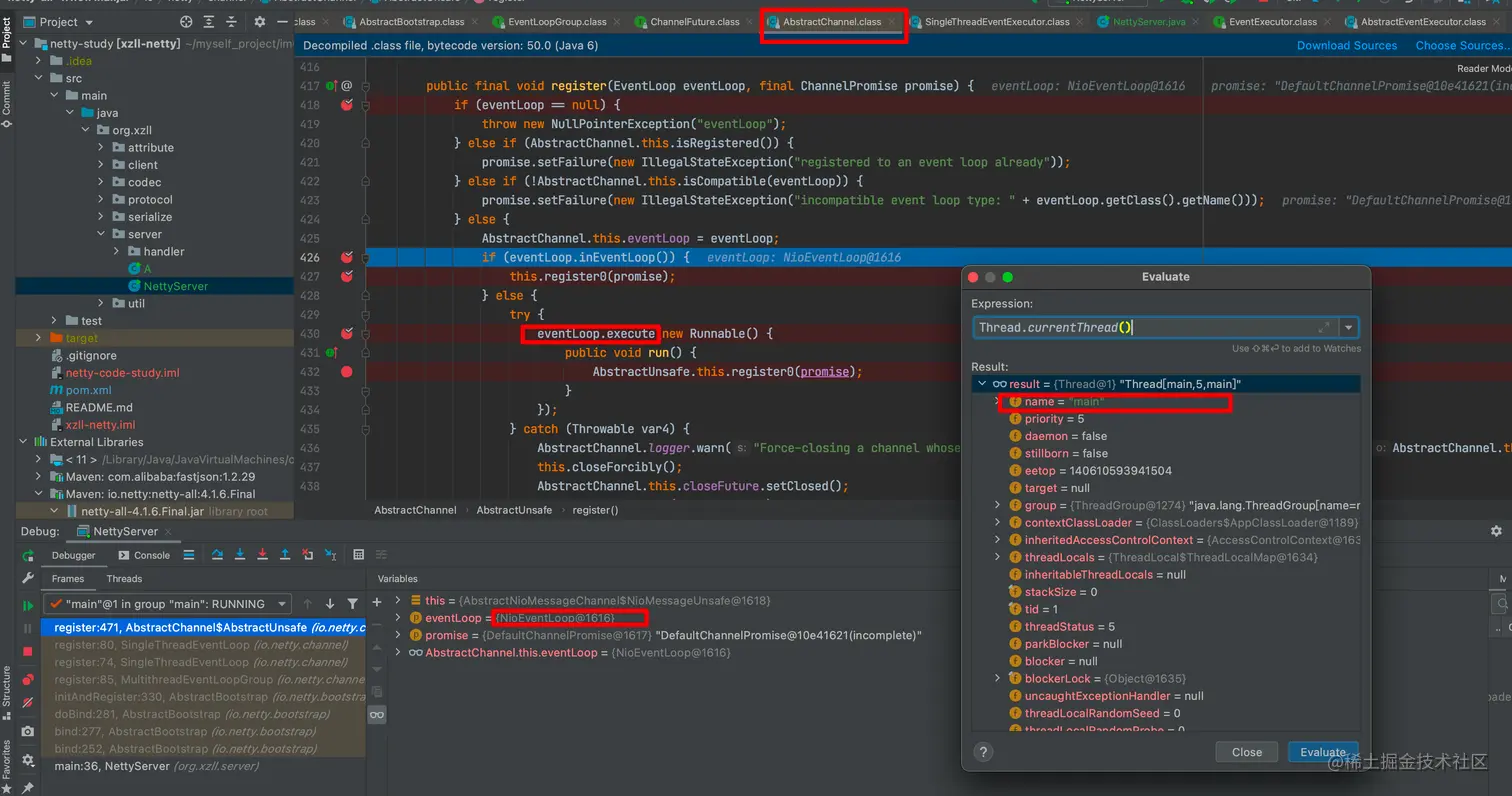Stop the debug session with red square
The width and height of the screenshot is (1512, 796).
pyautogui.click(x=28, y=651)
